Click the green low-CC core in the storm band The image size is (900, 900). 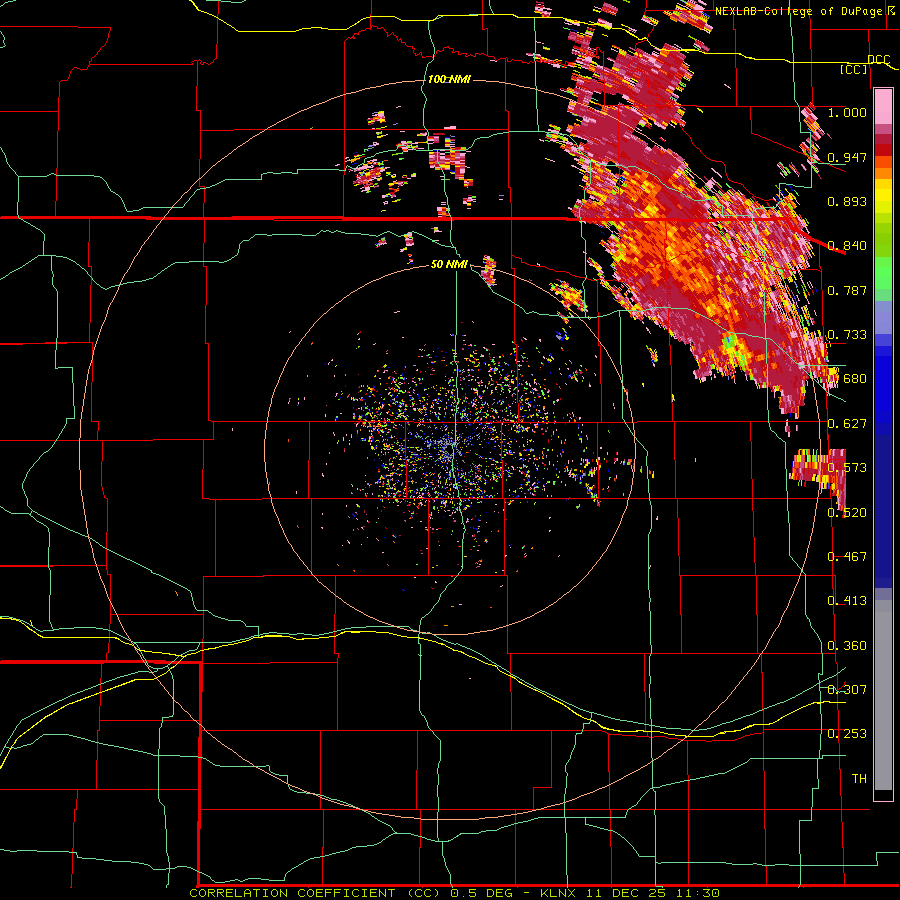(730, 343)
